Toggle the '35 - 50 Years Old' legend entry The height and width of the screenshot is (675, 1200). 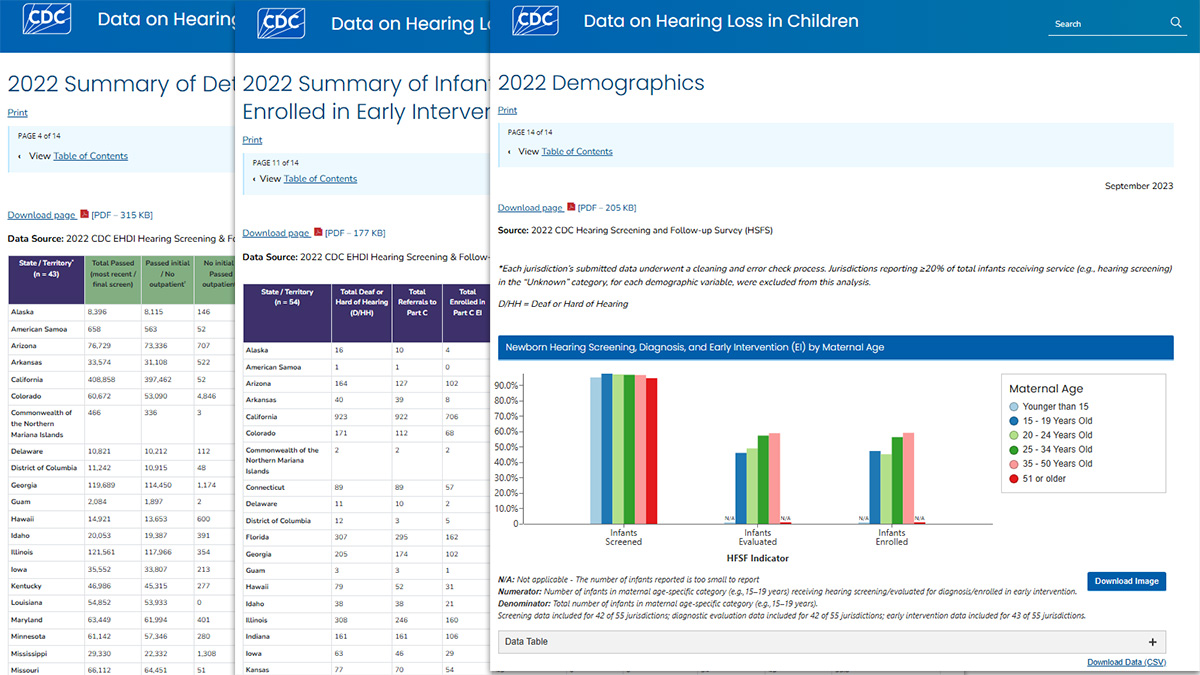tap(1013, 463)
